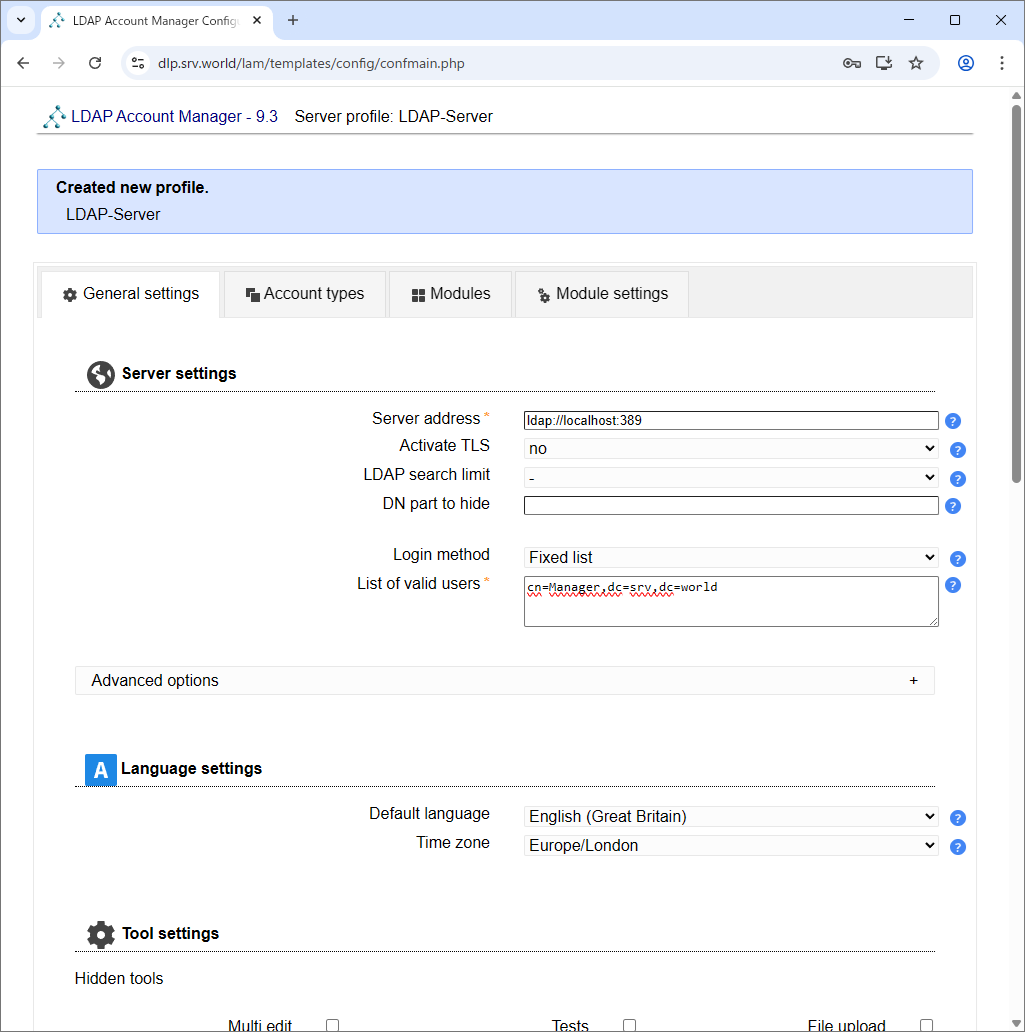Reload the page
Viewport: 1025px width, 1032px height.
click(x=95, y=63)
